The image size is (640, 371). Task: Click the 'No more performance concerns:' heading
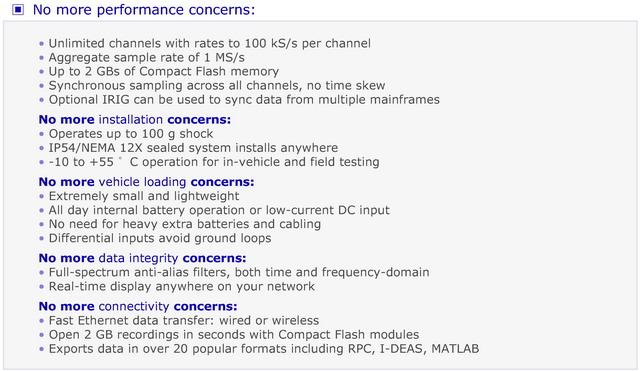coord(144,9)
